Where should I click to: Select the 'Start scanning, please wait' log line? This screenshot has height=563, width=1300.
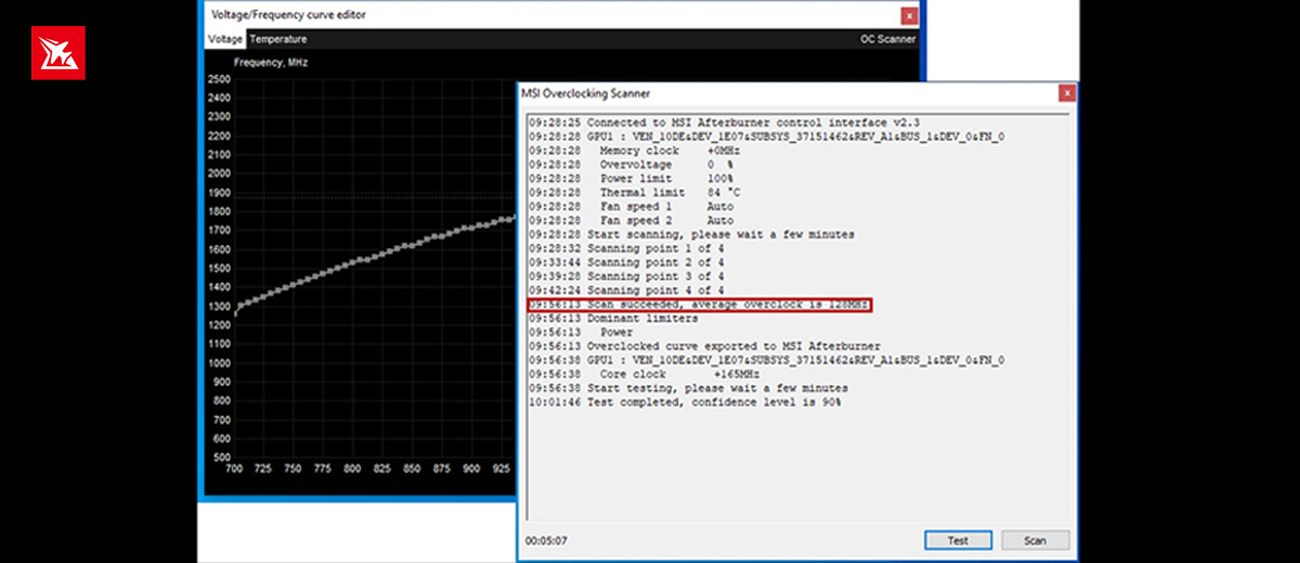692,234
